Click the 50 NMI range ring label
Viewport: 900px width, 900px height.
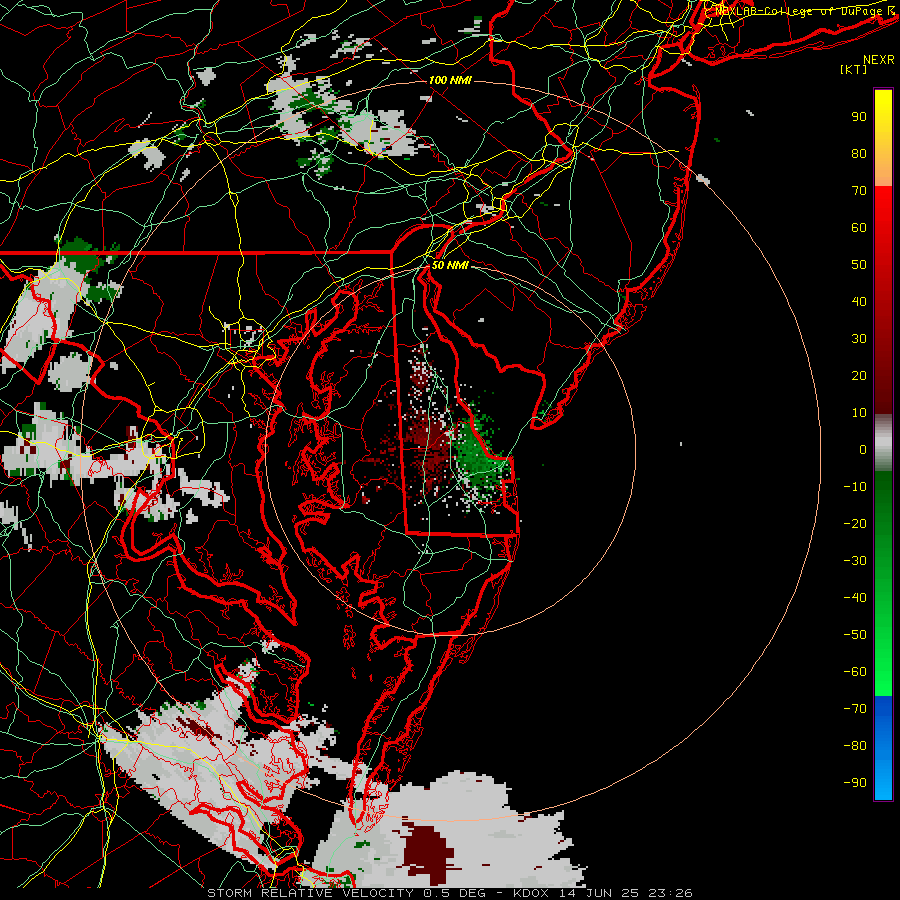click(x=450, y=265)
